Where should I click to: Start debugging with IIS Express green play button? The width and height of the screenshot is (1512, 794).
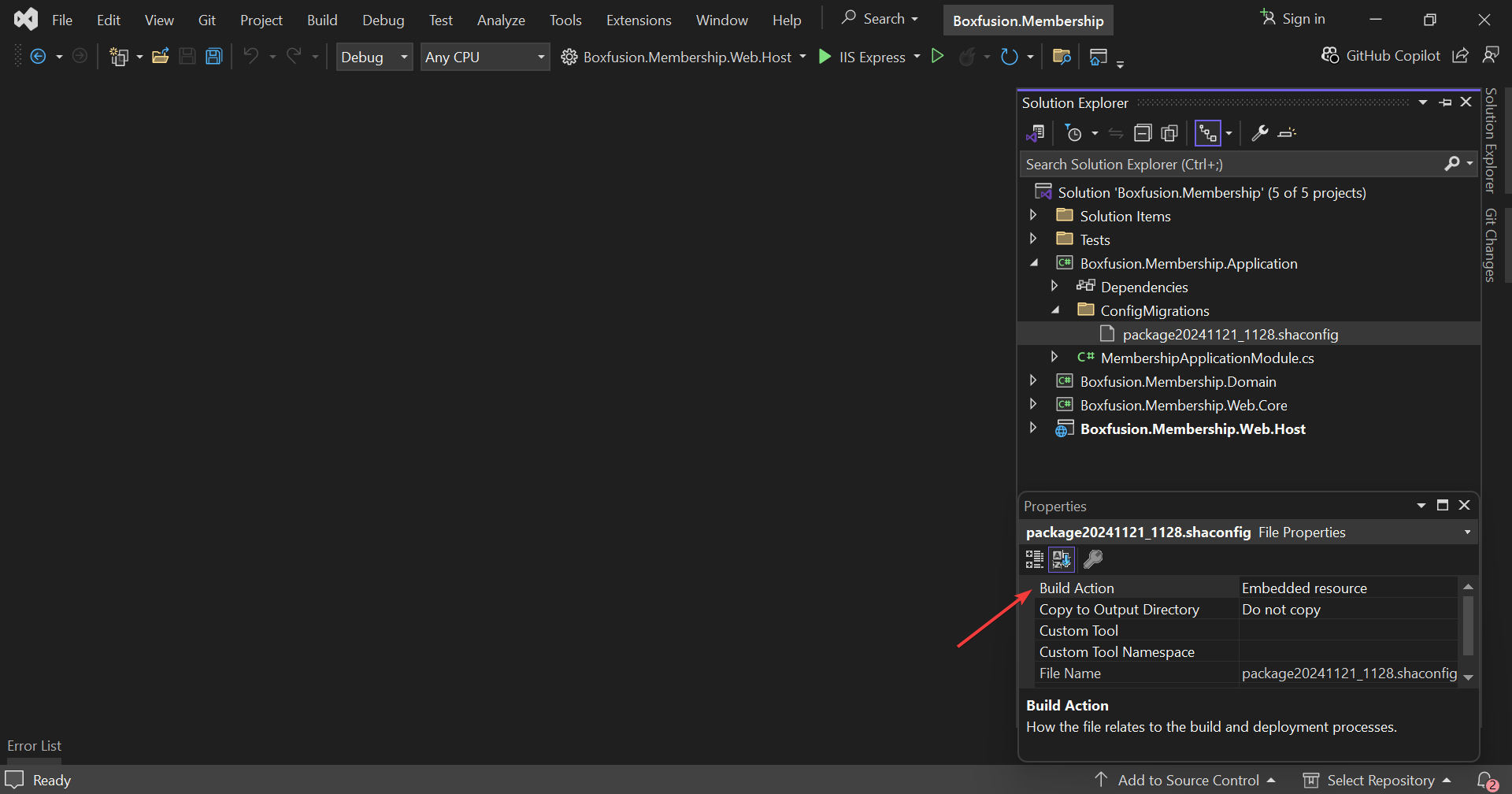click(x=825, y=57)
